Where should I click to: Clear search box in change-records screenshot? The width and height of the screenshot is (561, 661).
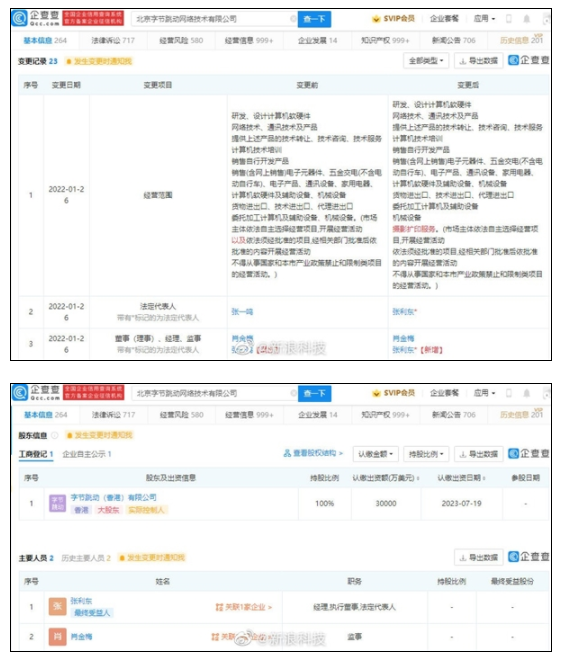click(293, 19)
